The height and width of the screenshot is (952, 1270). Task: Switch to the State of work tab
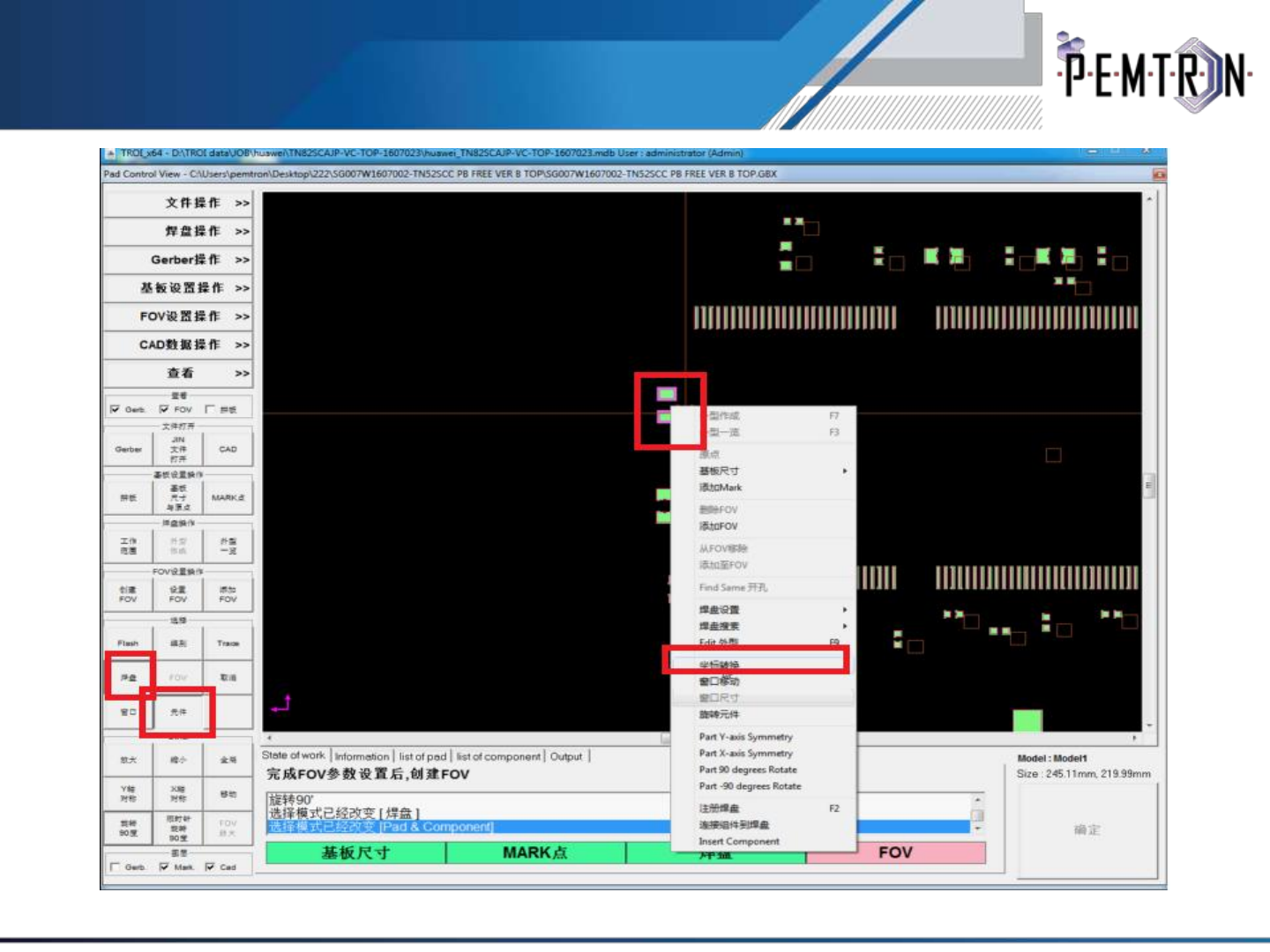click(x=294, y=755)
